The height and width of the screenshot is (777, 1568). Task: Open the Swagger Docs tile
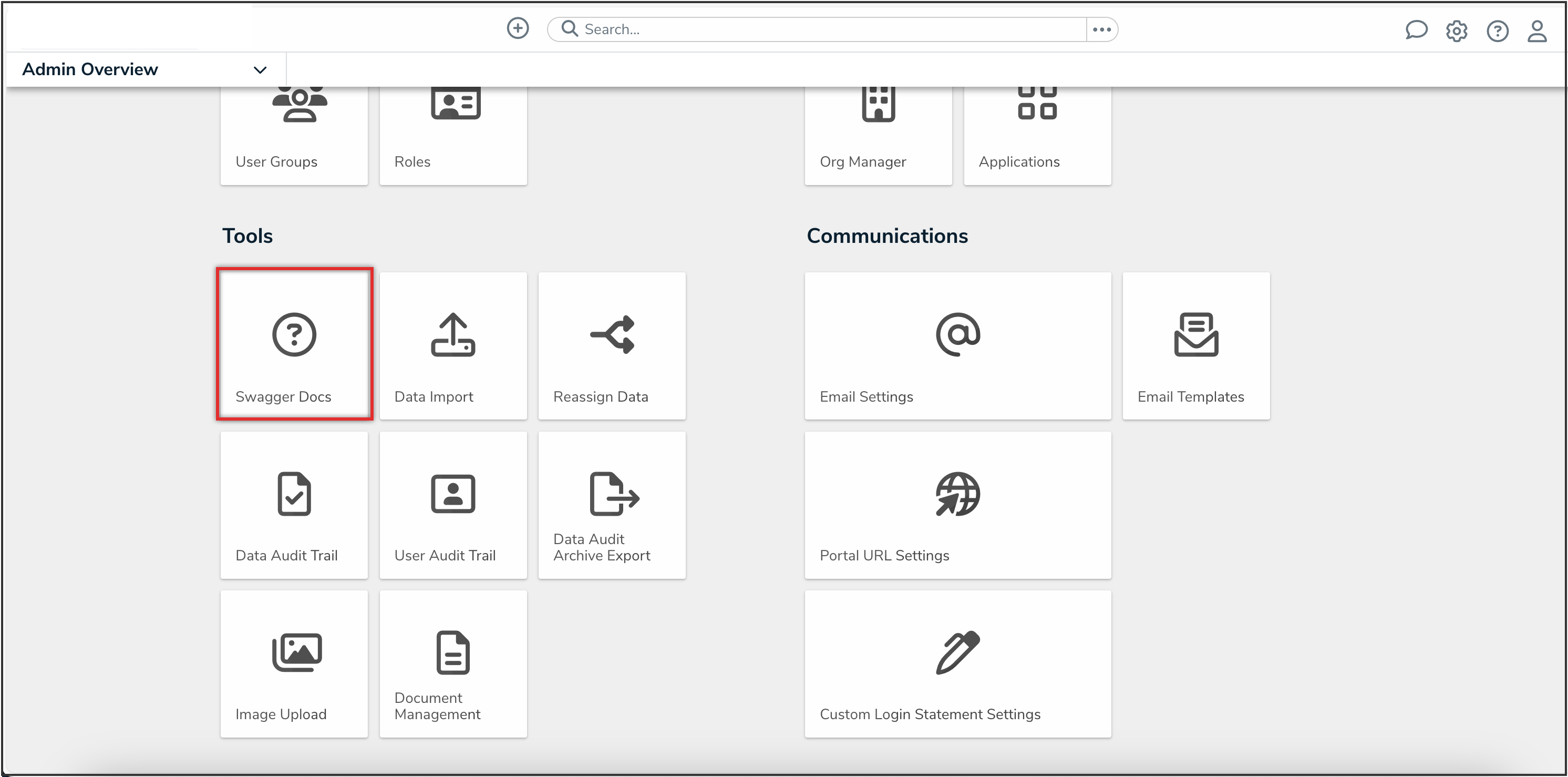[294, 345]
